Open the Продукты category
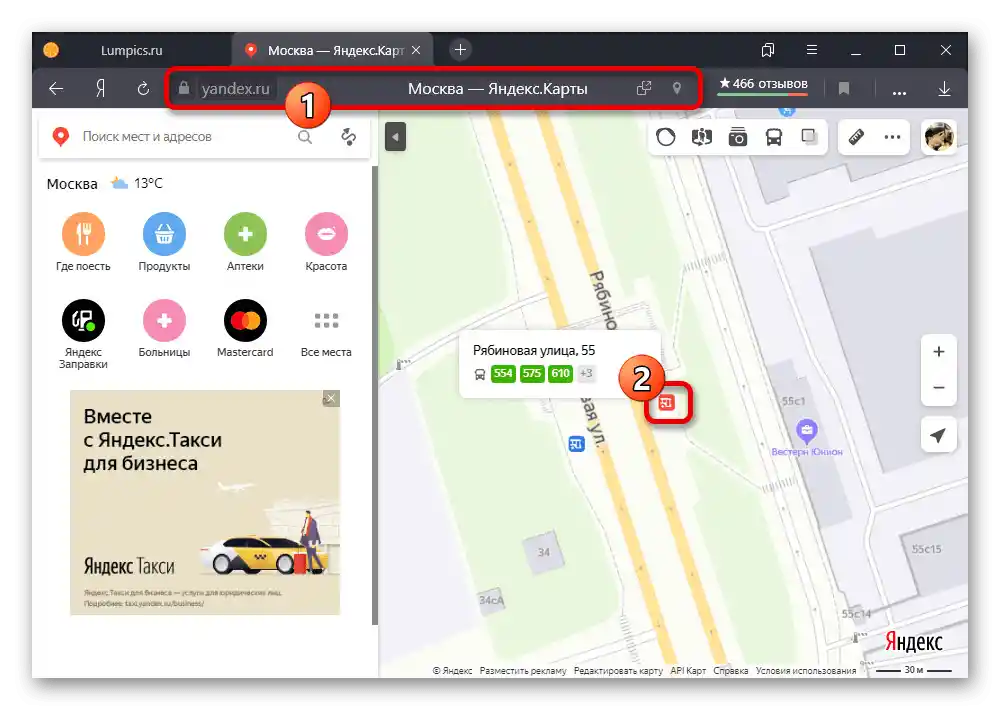This screenshot has height=710, width=1000. [164, 242]
